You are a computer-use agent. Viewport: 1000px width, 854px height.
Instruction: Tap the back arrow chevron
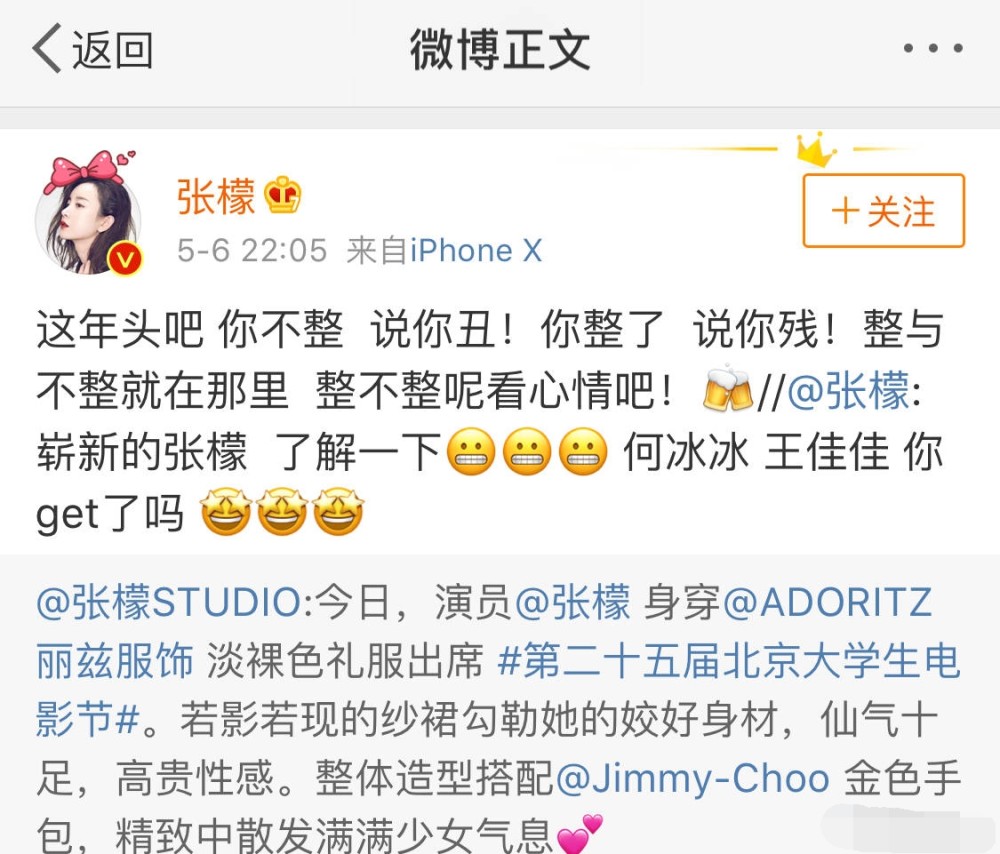pos(47,48)
